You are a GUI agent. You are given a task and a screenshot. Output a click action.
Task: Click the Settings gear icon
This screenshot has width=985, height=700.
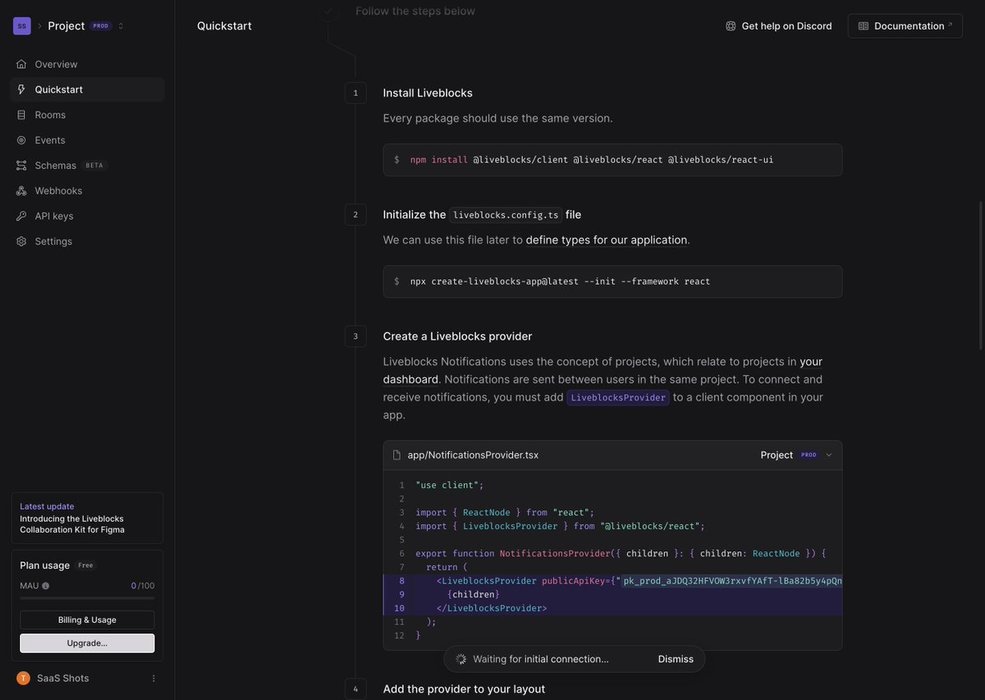tap(21, 241)
